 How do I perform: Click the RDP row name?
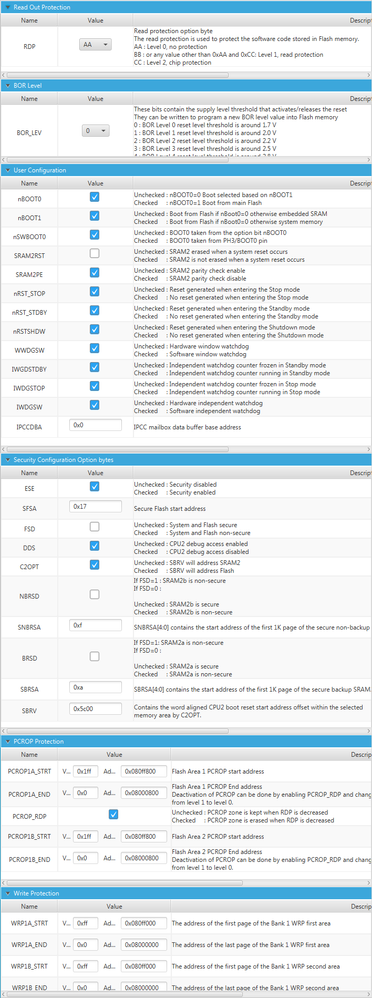(29, 46)
